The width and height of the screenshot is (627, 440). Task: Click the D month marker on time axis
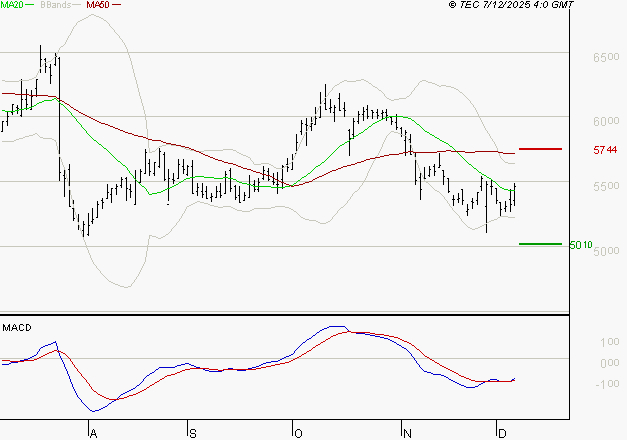point(502,434)
